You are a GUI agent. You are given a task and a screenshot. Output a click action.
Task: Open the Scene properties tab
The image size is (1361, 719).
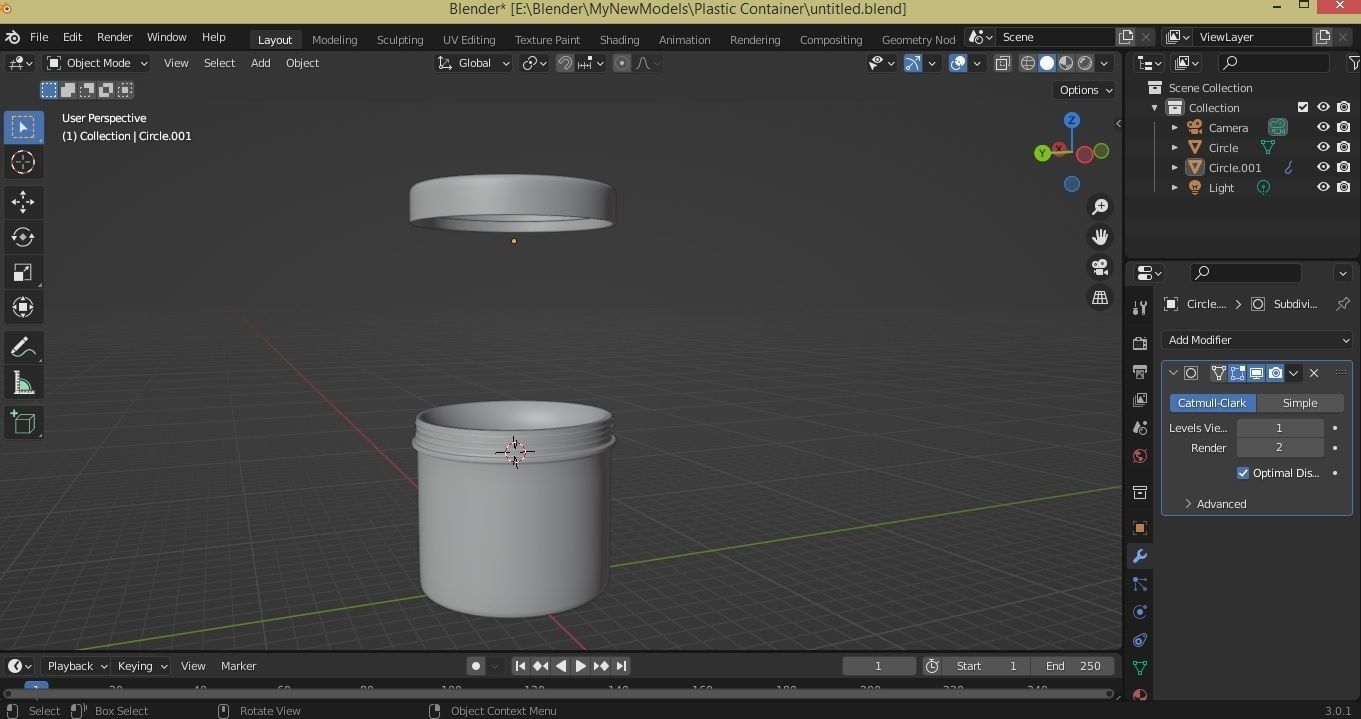point(1139,428)
